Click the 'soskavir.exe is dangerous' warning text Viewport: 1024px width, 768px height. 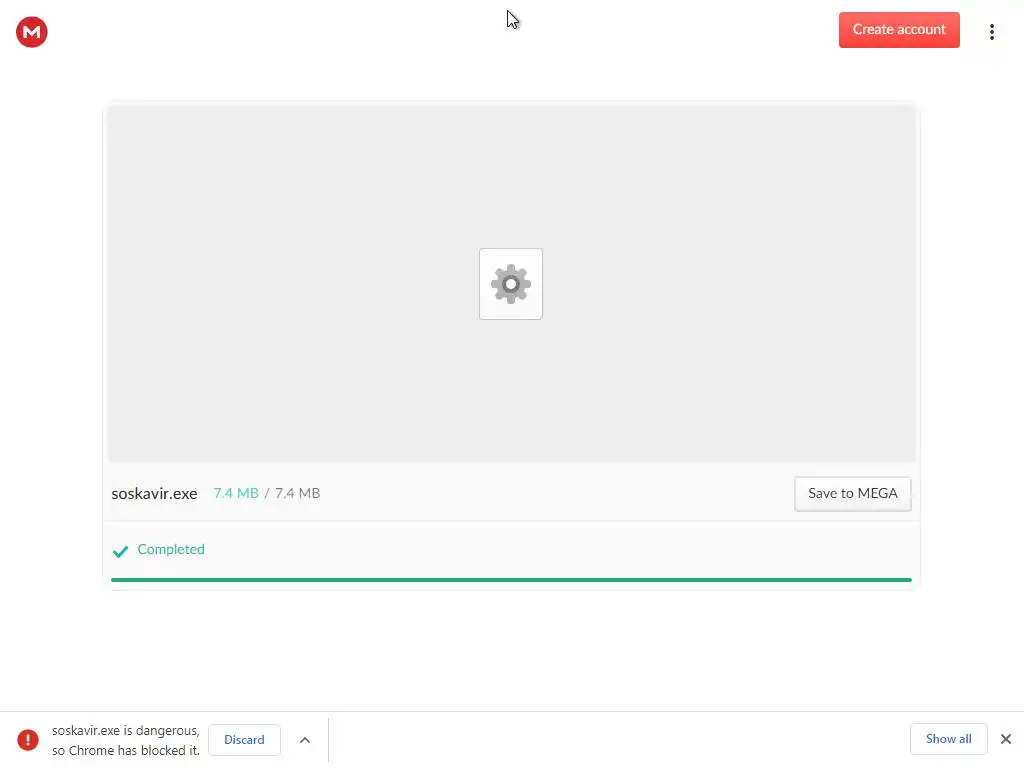125,741
